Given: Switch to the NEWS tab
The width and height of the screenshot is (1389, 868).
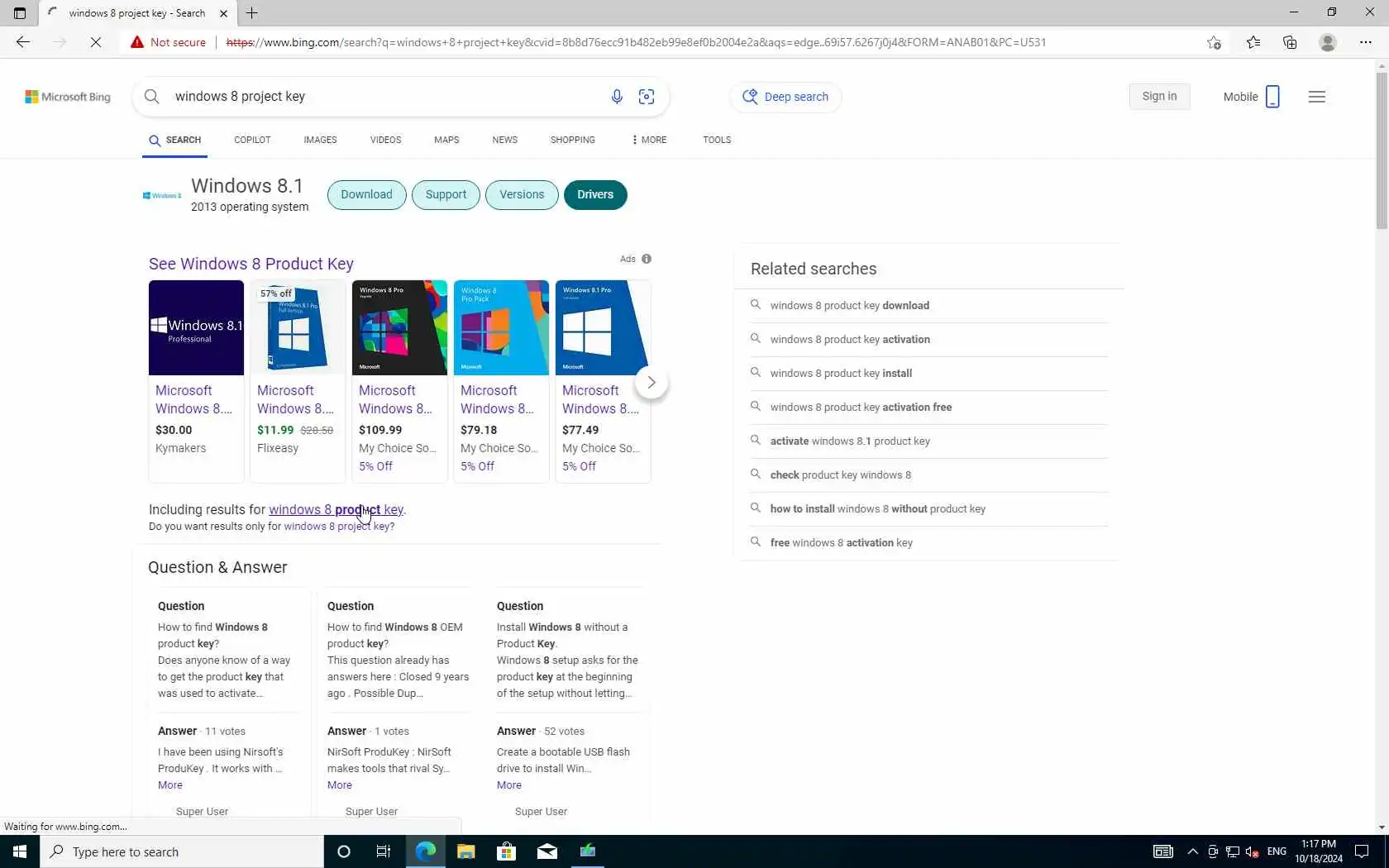Looking at the screenshot, I should tap(504, 140).
